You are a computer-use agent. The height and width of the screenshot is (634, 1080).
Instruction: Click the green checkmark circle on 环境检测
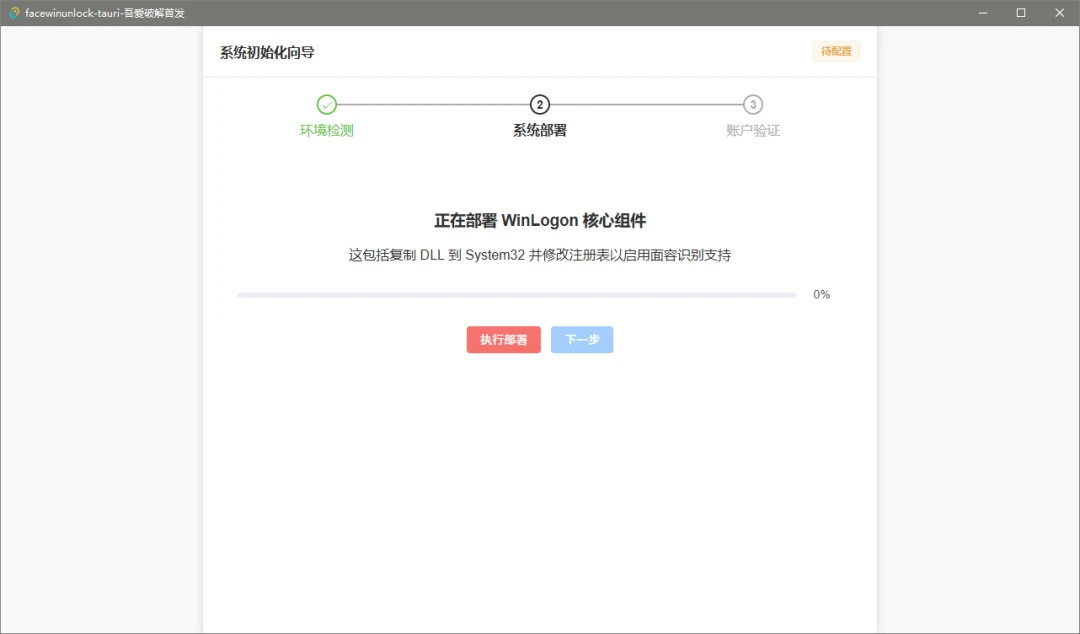point(327,103)
